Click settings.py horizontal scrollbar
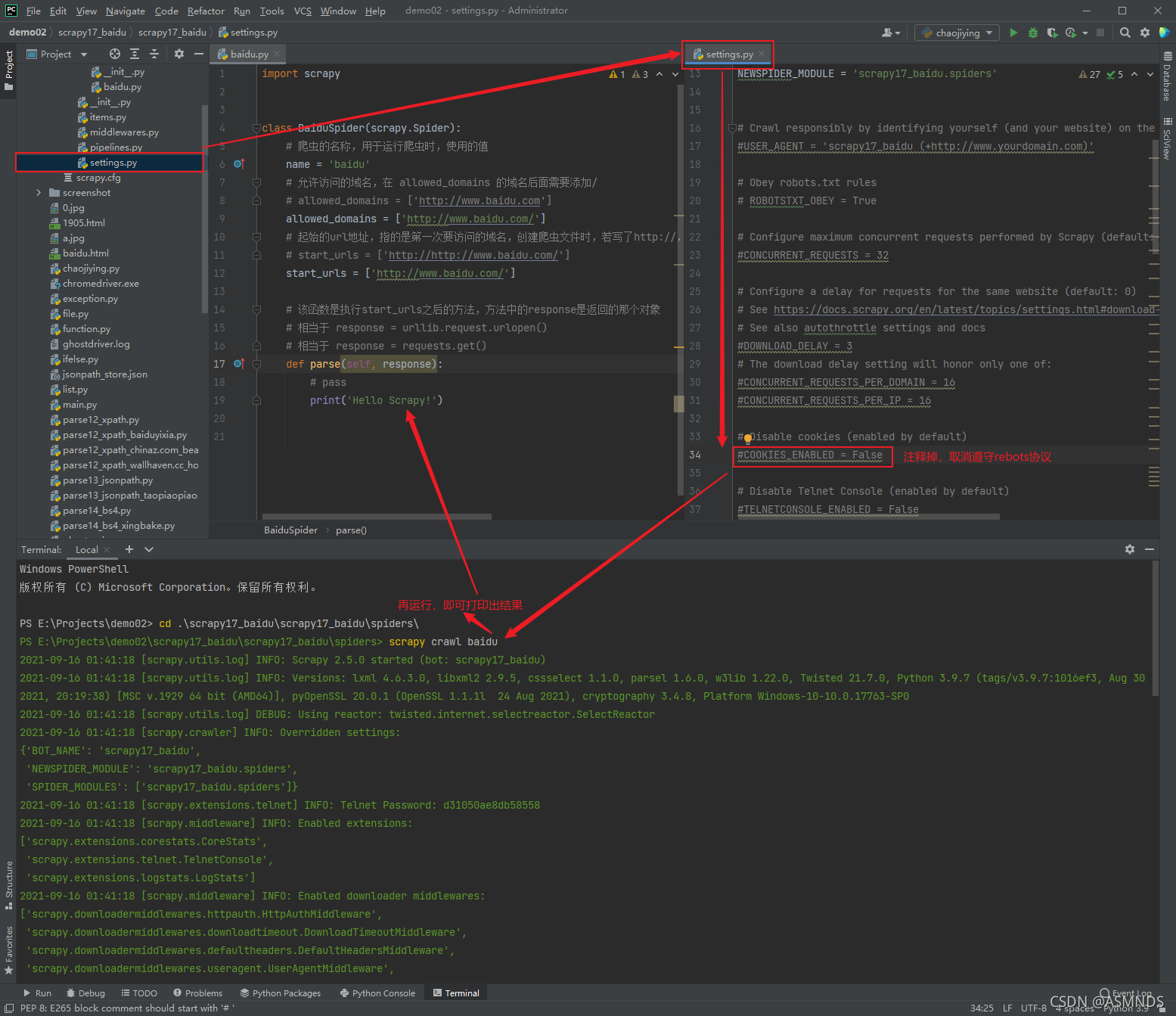The height and width of the screenshot is (1016, 1176). point(868,517)
